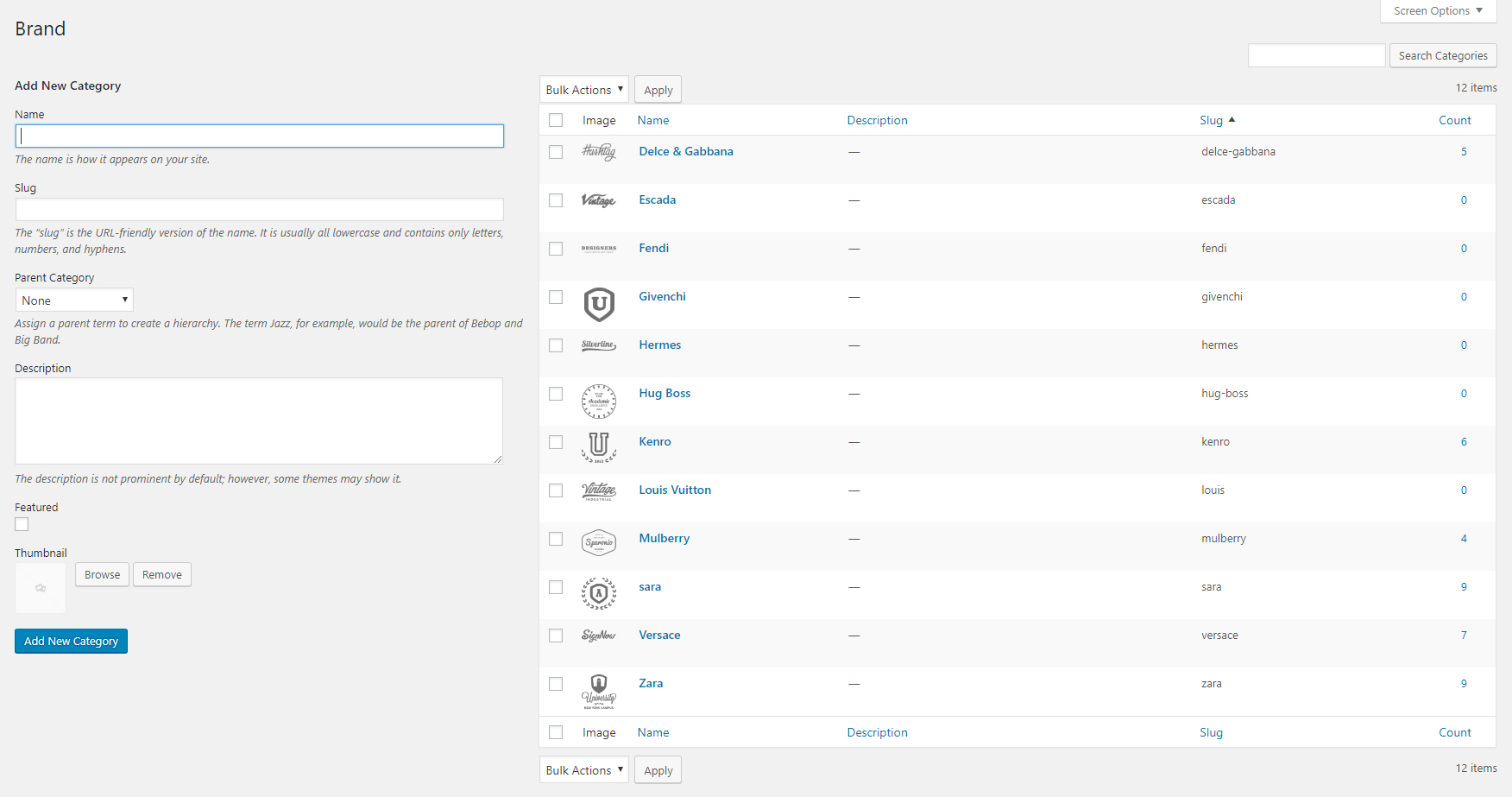Sort by Description column header

(877, 120)
